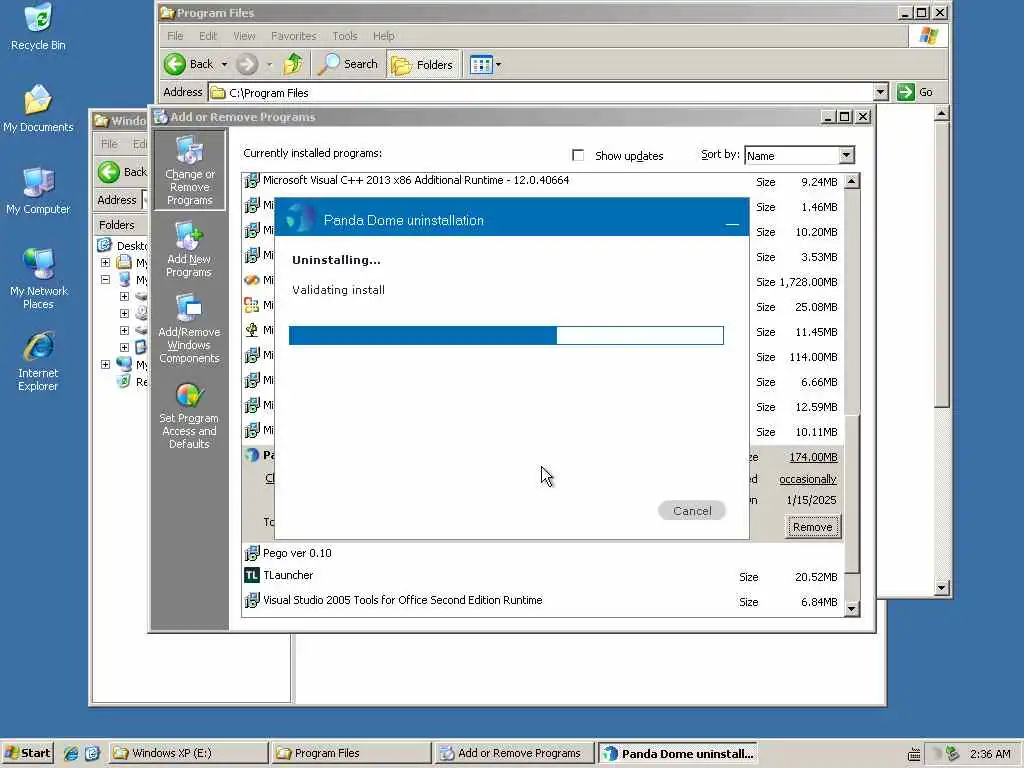Click occasionally usage link
This screenshot has width=1024, height=768.
(808, 479)
